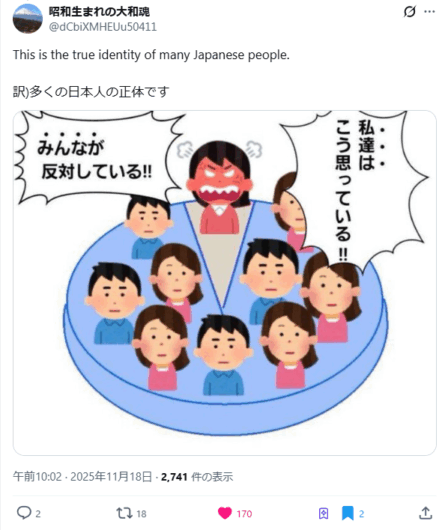Click the 2,741 件の表示 view count
This screenshot has height=530, width=448.
pos(197,477)
